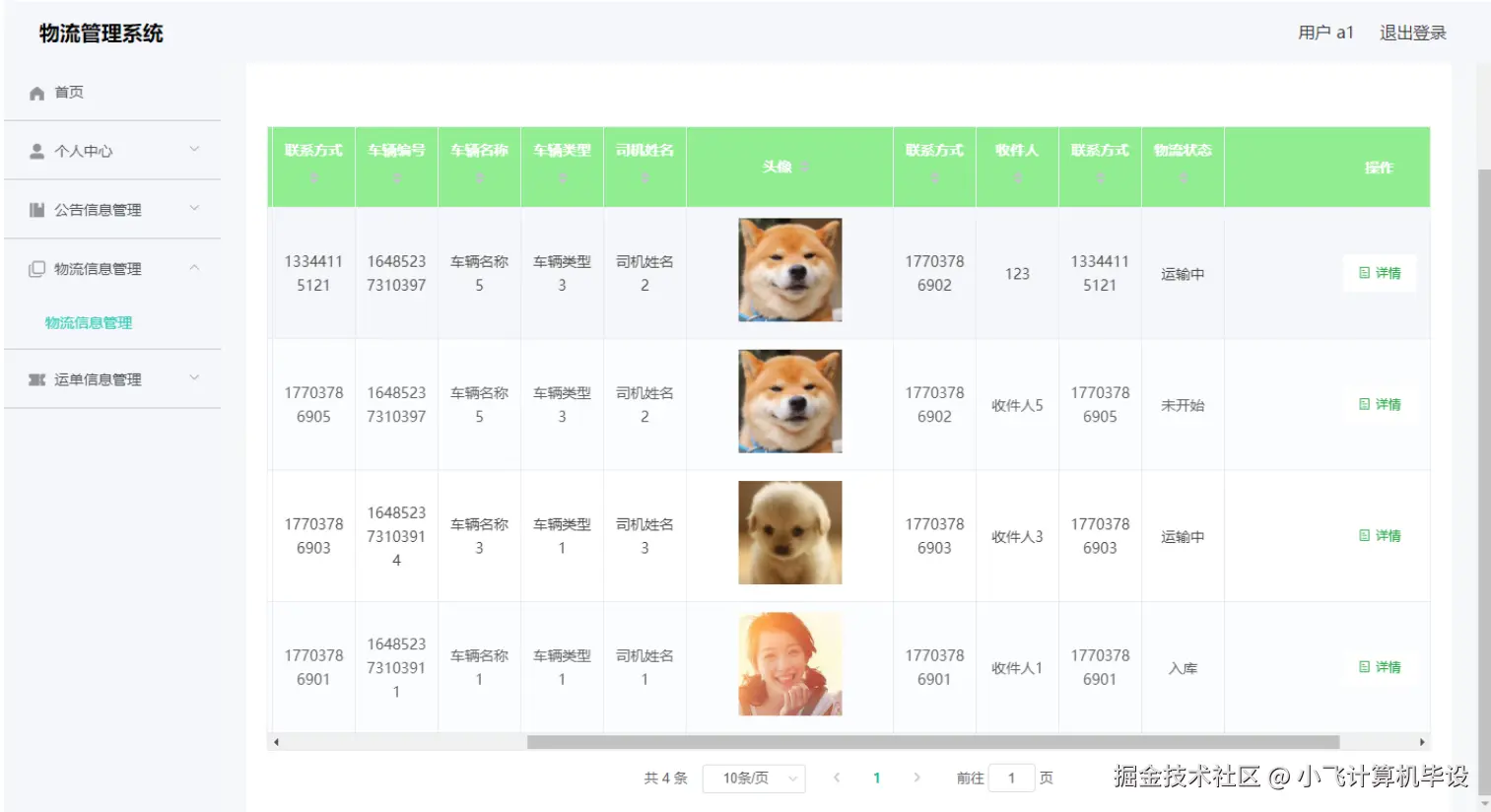This screenshot has height=812, width=1491.
Task: Sort by the 车辆名称 column sort icon
Action: coord(479,178)
